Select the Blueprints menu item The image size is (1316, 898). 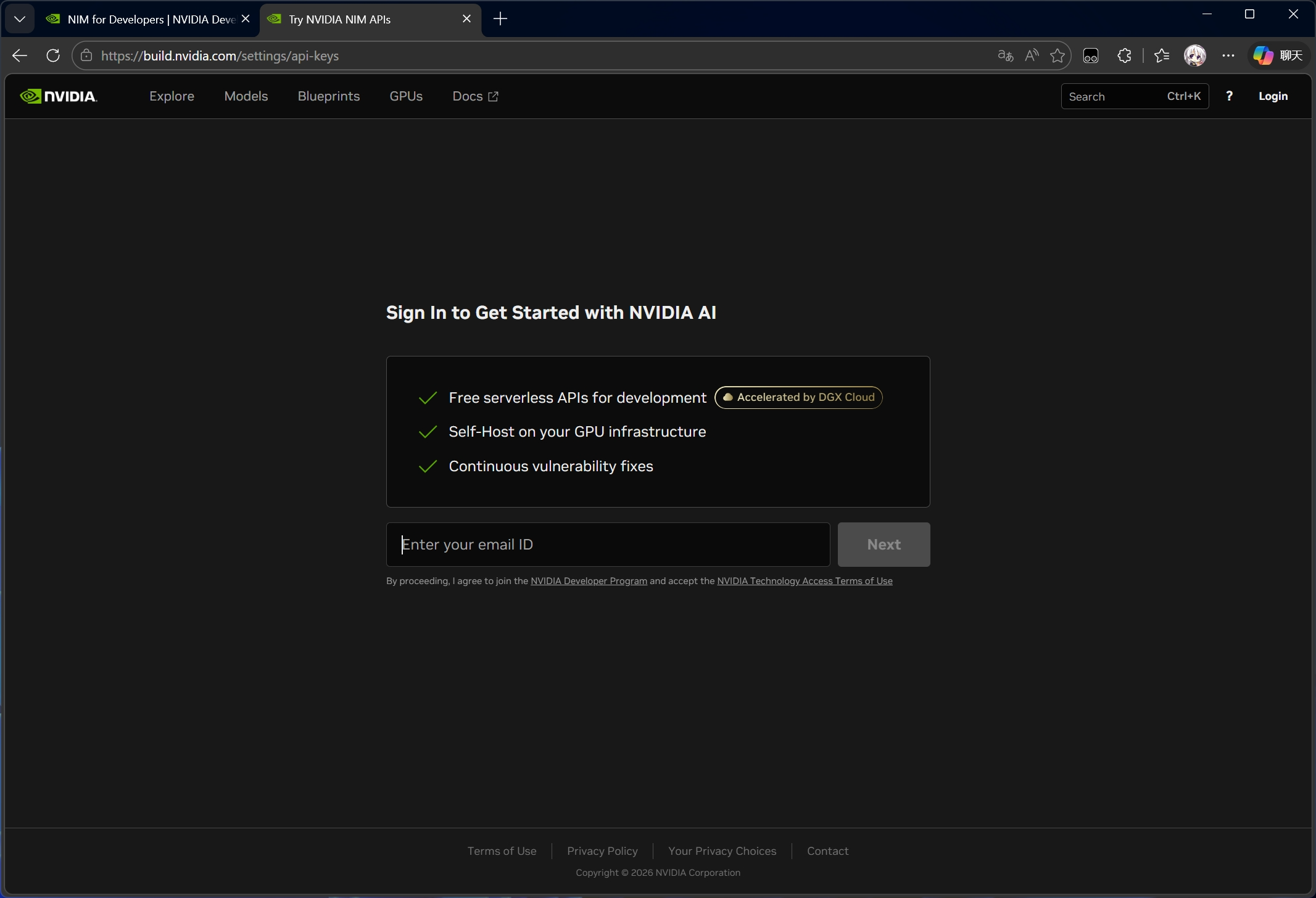[x=329, y=96]
